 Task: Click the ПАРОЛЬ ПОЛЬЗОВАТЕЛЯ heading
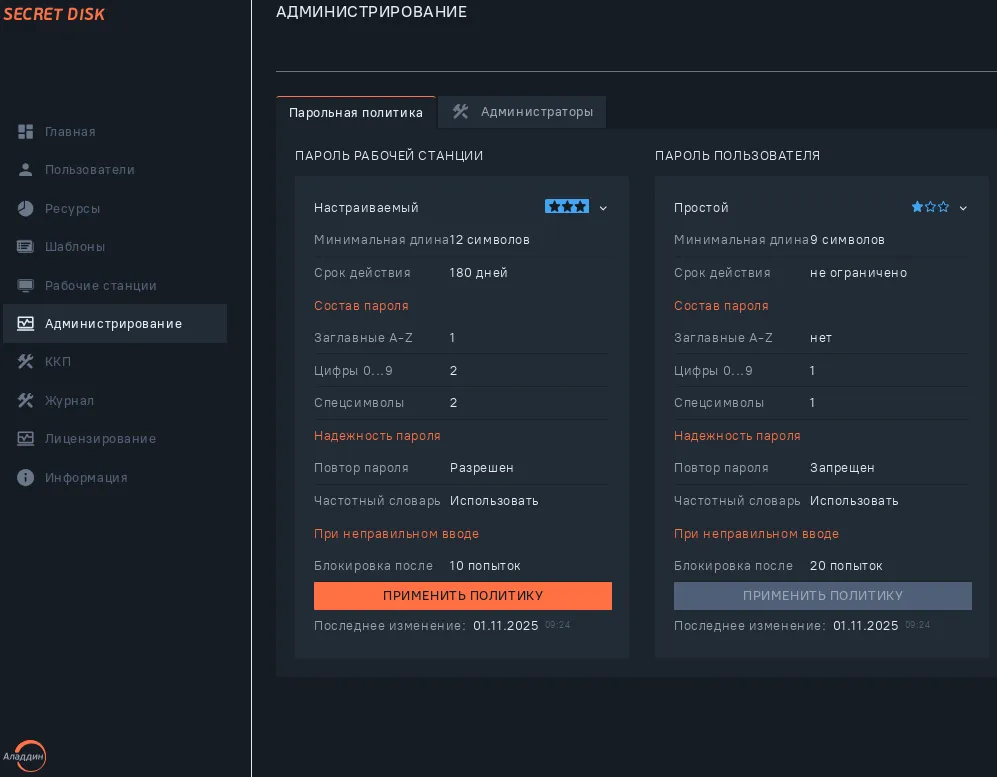point(738,156)
